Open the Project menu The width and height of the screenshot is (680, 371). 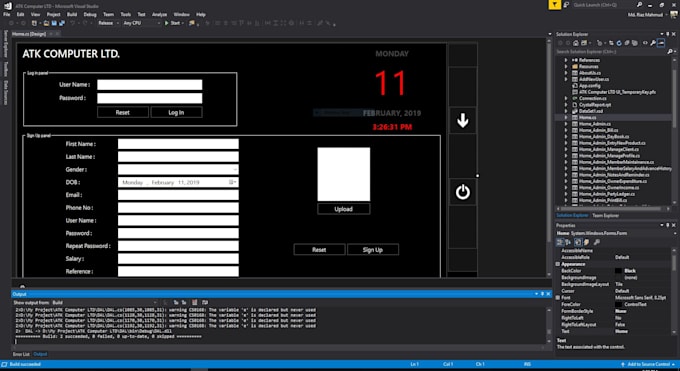[x=54, y=14]
